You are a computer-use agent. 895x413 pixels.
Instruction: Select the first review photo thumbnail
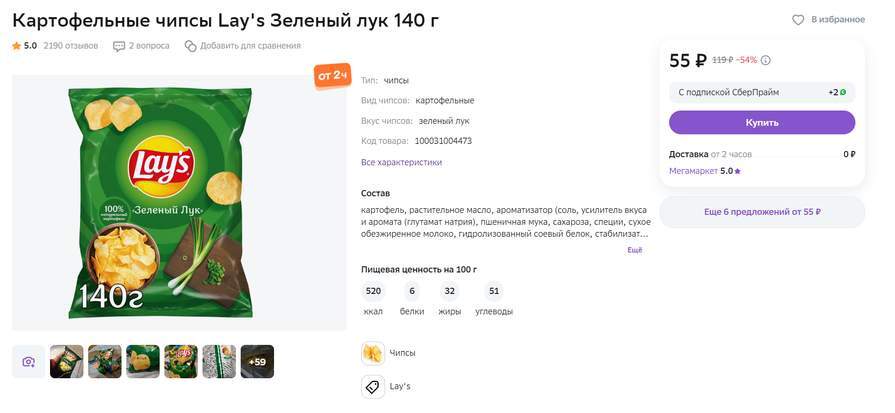67,362
